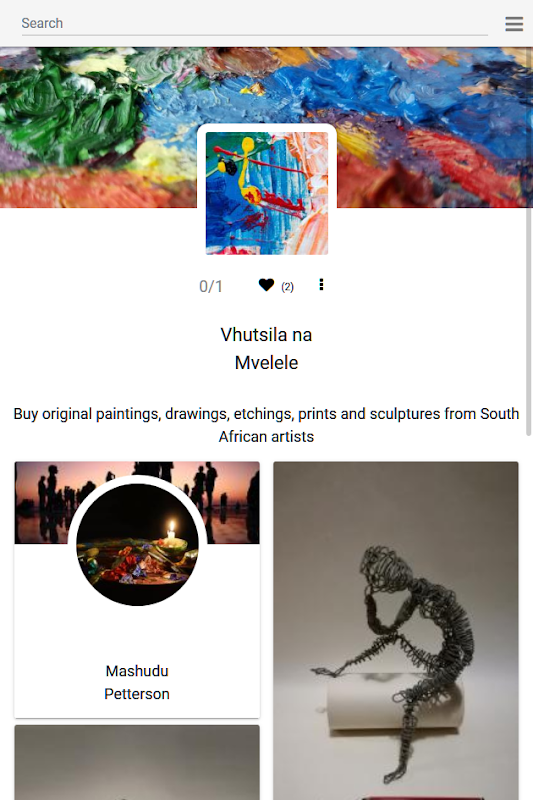
Task: Click the likes count (2)
Action: click(288, 287)
